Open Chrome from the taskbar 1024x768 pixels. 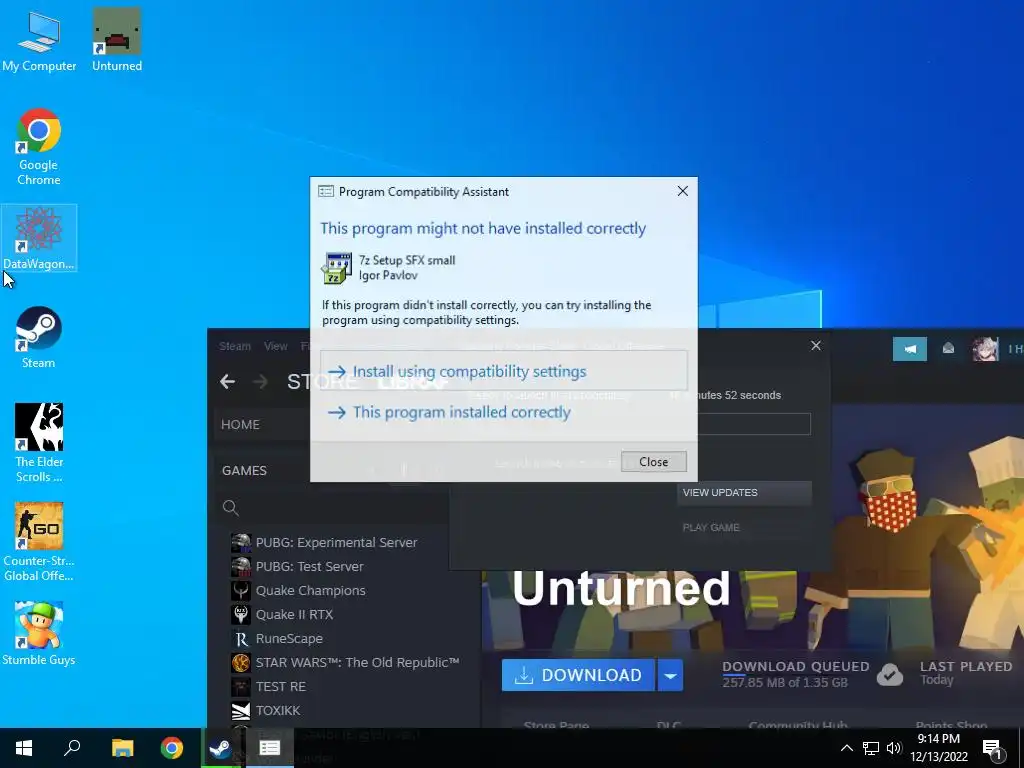coord(172,748)
